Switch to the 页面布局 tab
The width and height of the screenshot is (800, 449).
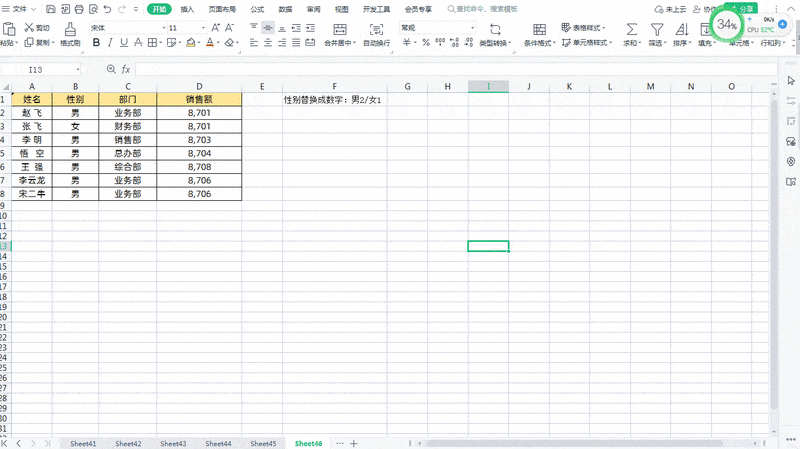[222, 9]
